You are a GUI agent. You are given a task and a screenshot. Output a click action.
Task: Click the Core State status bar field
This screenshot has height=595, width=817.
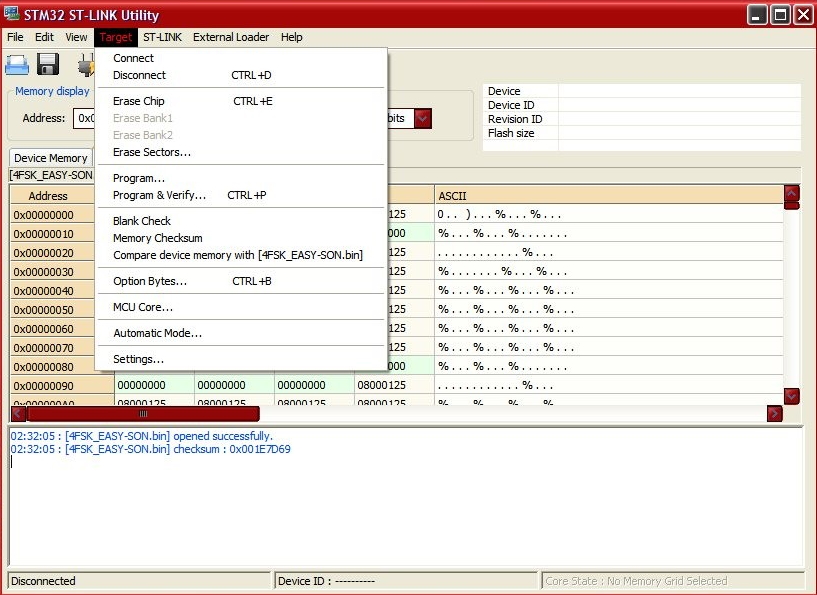(673, 581)
